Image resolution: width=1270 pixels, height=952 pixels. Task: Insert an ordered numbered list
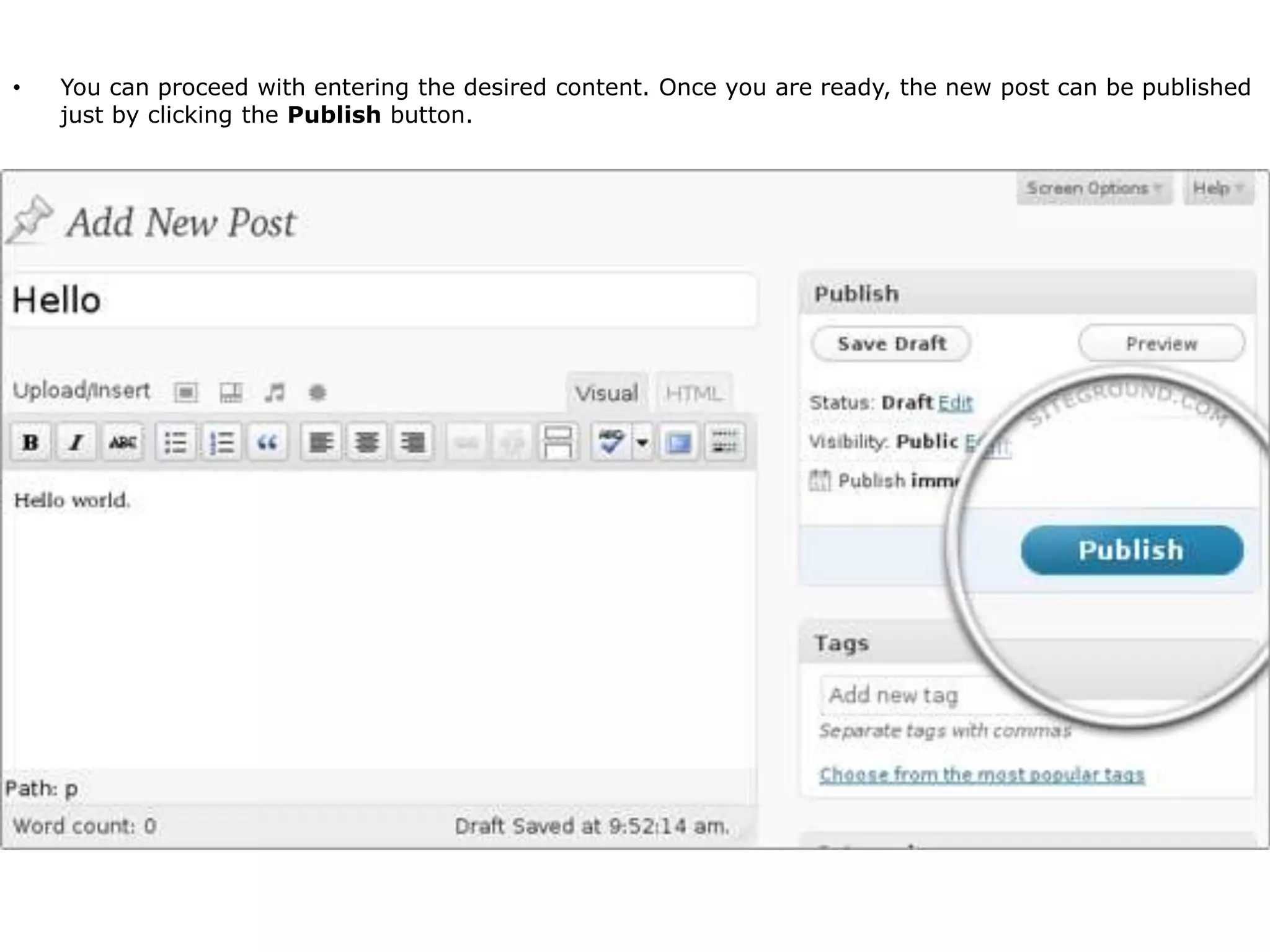[221, 442]
